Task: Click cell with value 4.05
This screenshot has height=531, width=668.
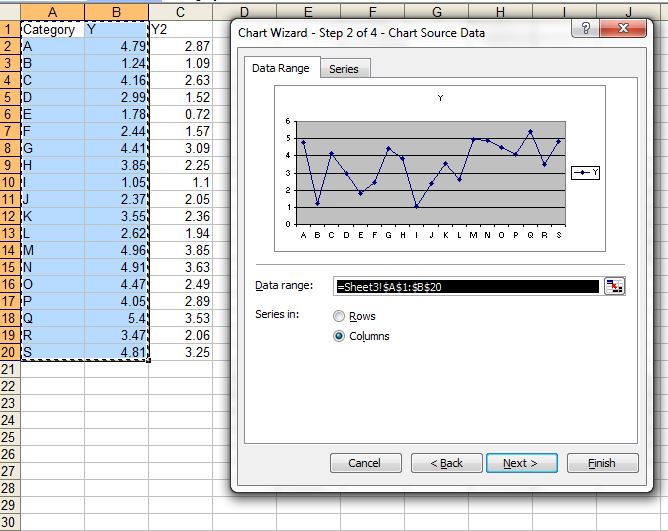Action: pos(116,301)
